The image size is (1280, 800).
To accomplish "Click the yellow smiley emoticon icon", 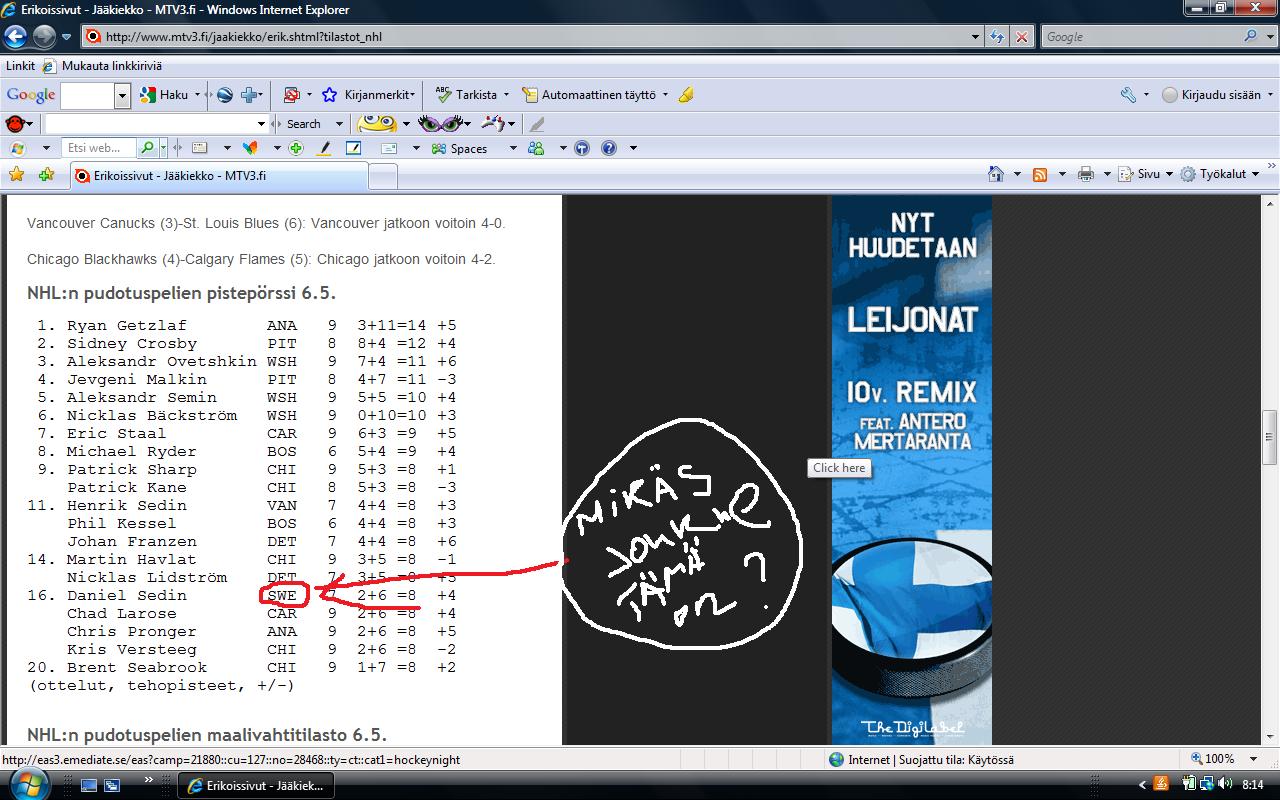I will tap(377, 123).
